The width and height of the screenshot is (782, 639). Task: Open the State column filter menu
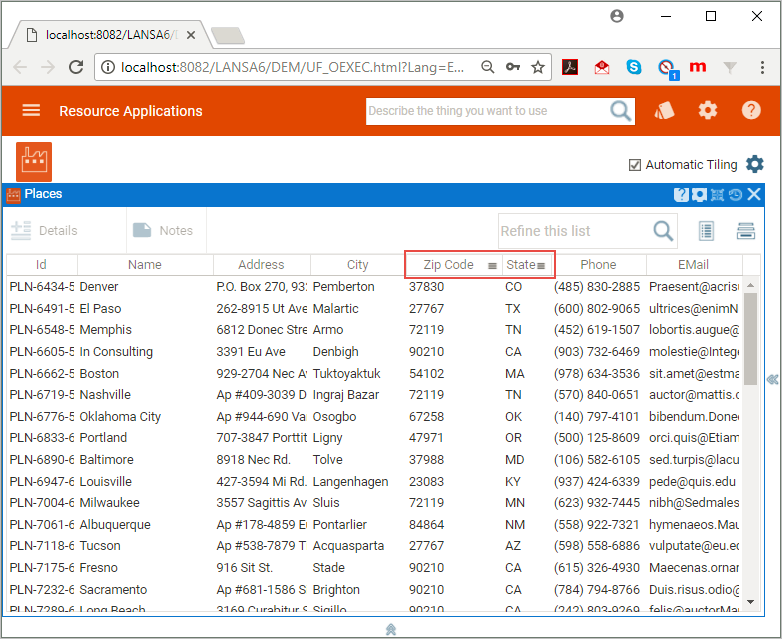tap(541, 265)
